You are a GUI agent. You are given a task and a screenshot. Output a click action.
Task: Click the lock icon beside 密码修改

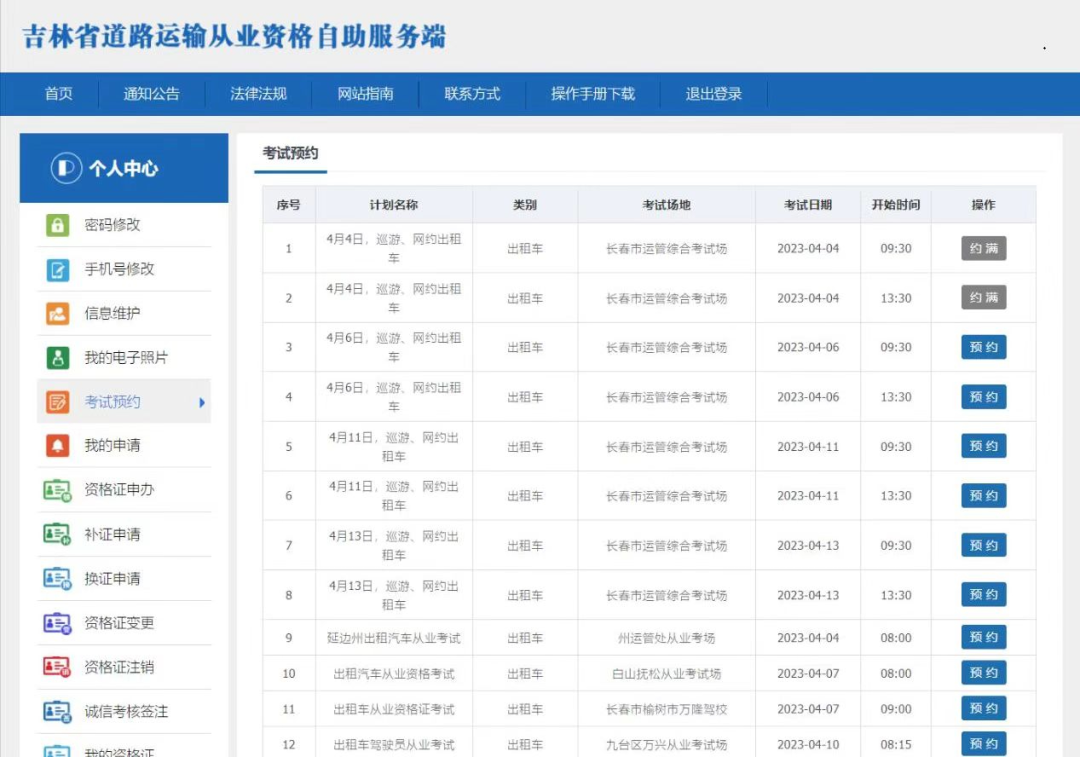pos(58,225)
